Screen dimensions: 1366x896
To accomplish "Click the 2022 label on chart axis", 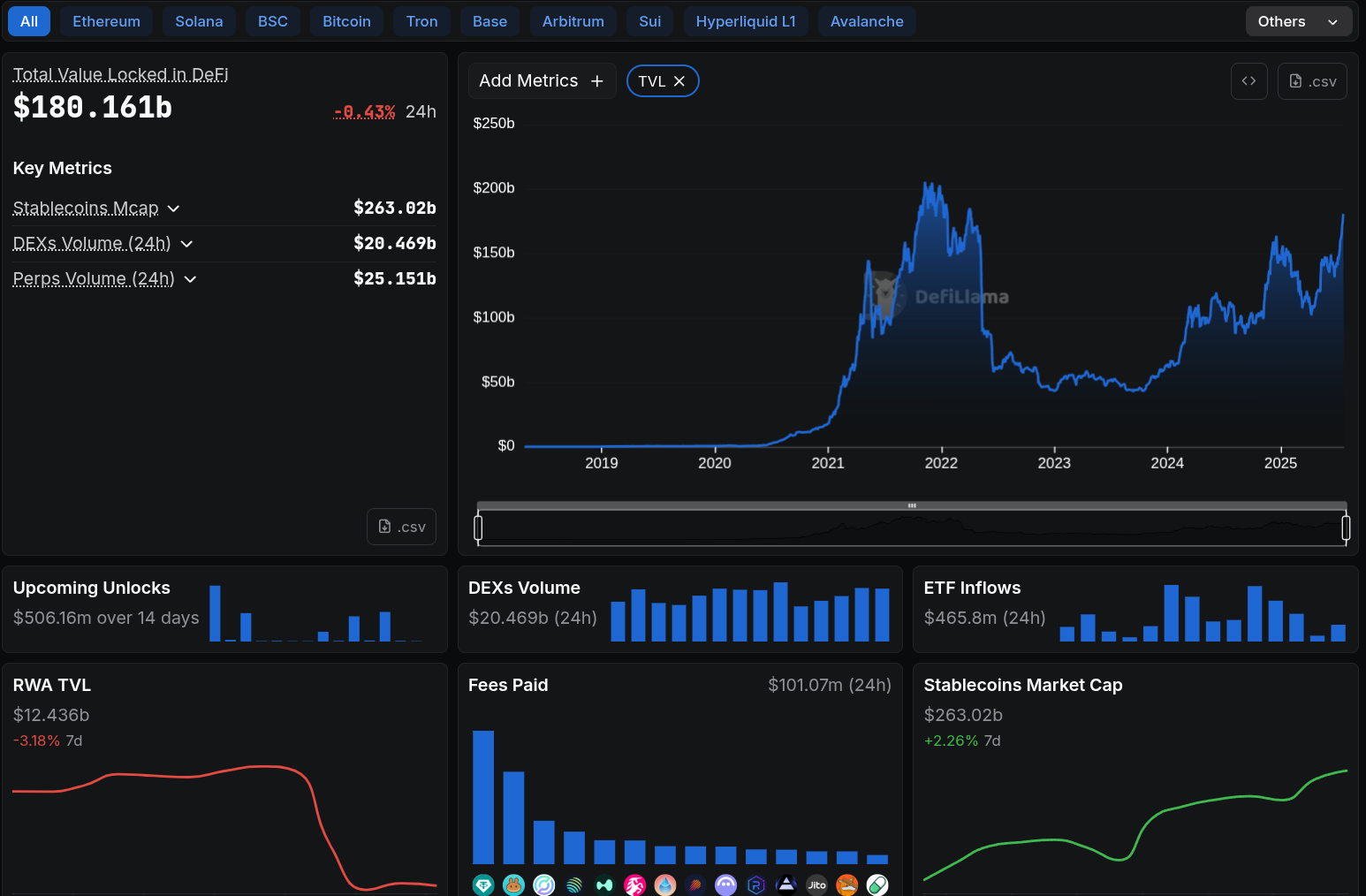I will (x=941, y=463).
